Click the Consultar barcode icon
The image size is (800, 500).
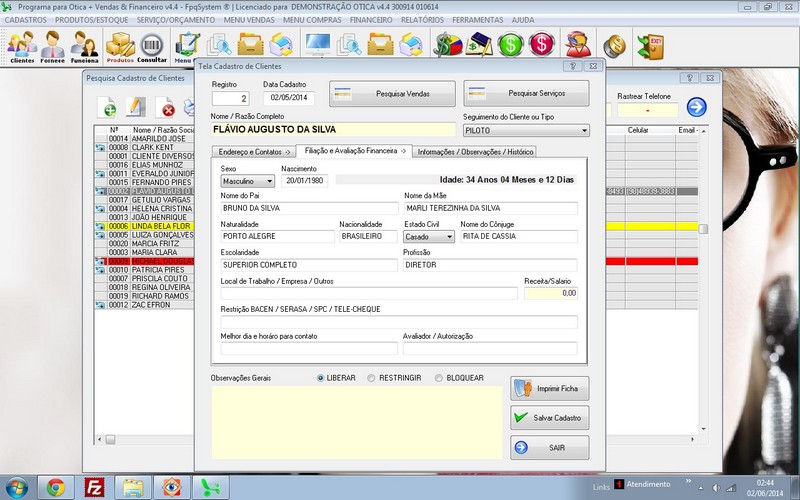[x=152, y=45]
